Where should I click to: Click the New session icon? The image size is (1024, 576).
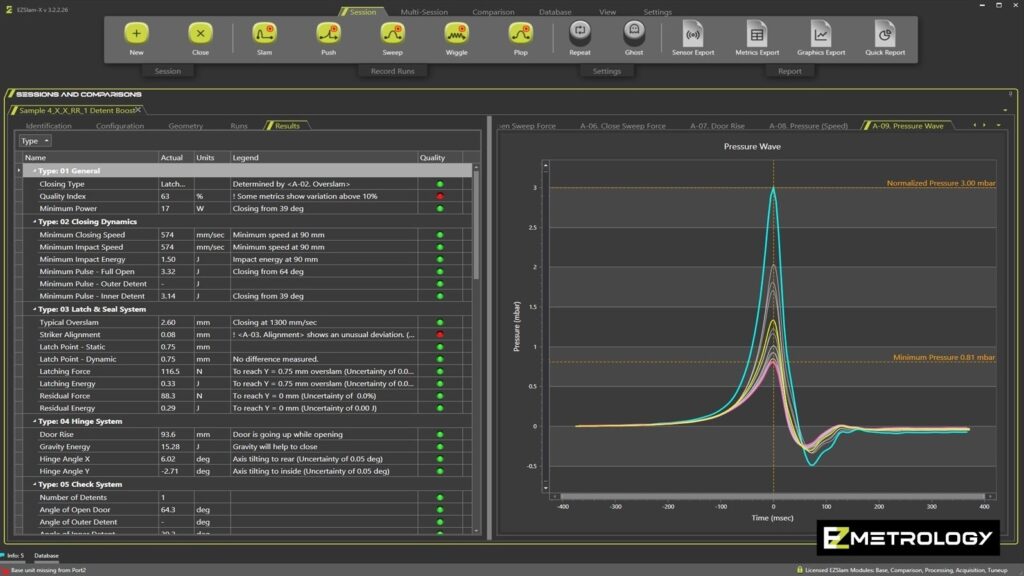tap(136, 34)
